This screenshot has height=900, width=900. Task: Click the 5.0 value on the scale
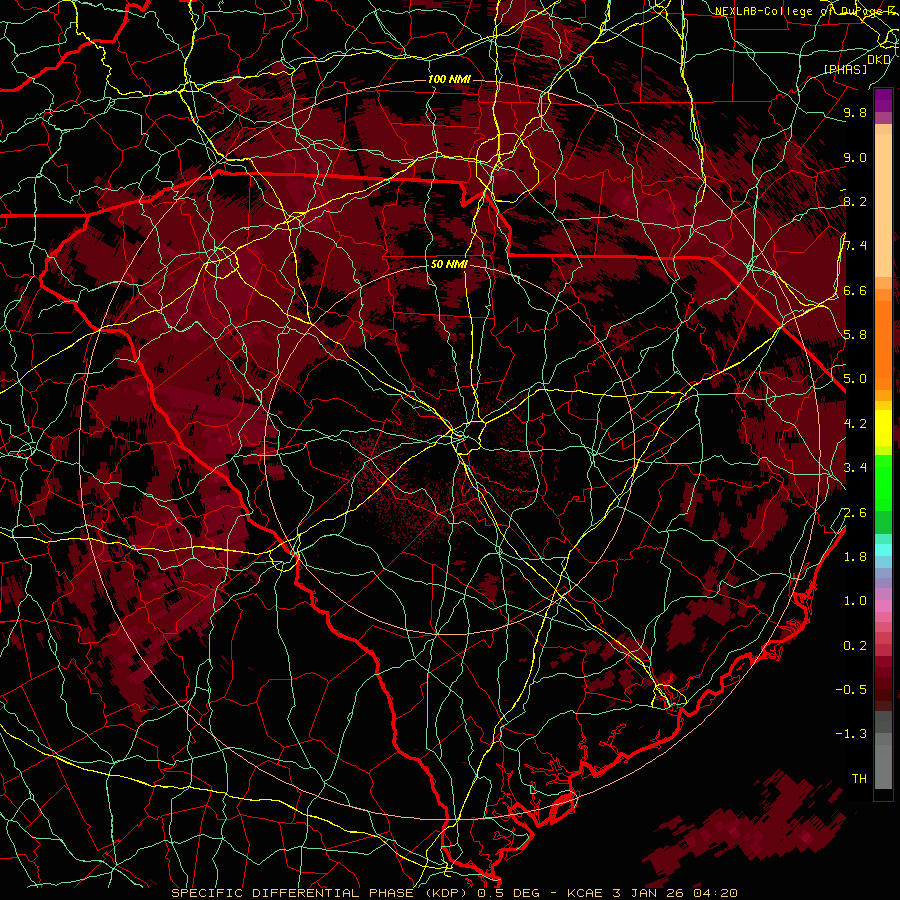pyautogui.click(x=855, y=379)
